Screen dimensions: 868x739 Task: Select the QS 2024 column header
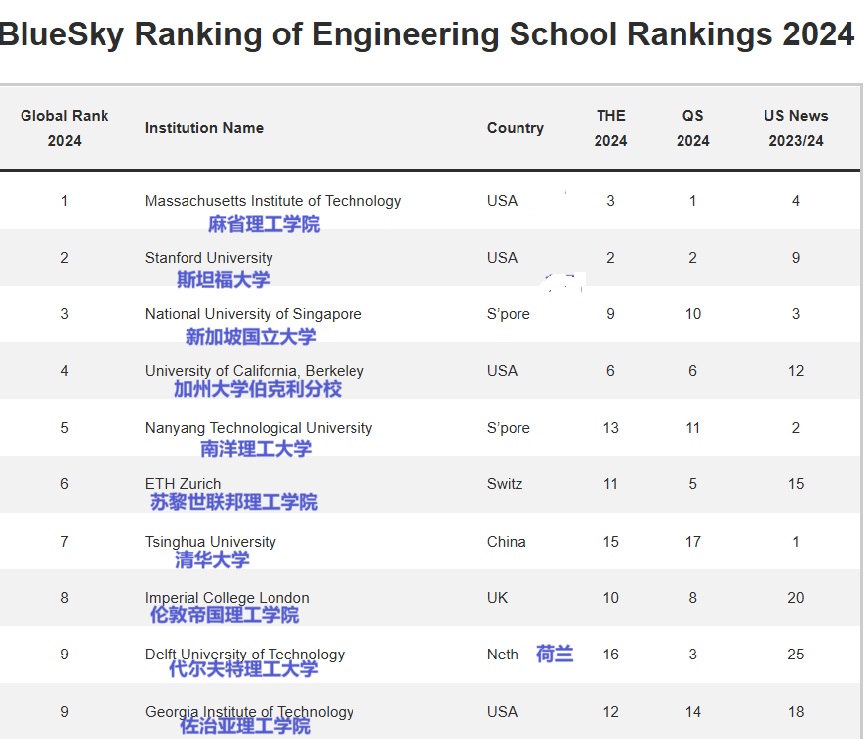pos(692,128)
